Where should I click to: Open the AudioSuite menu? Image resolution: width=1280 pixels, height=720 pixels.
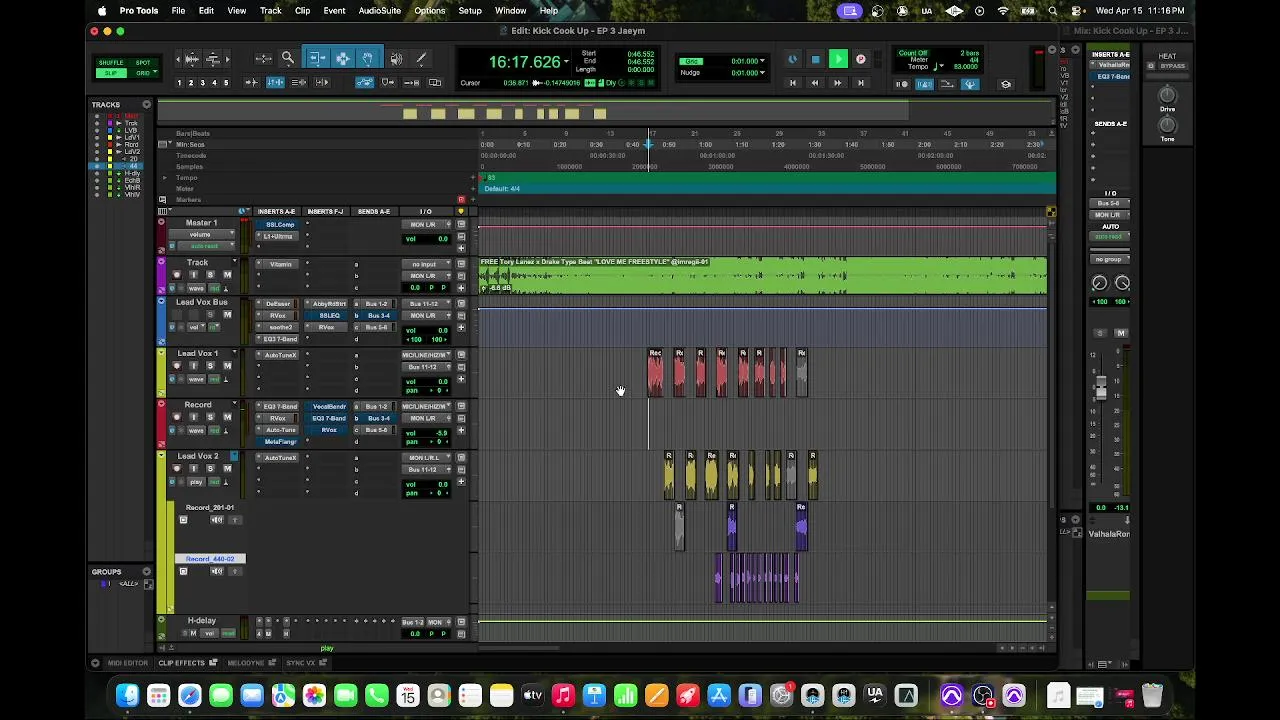point(379,11)
